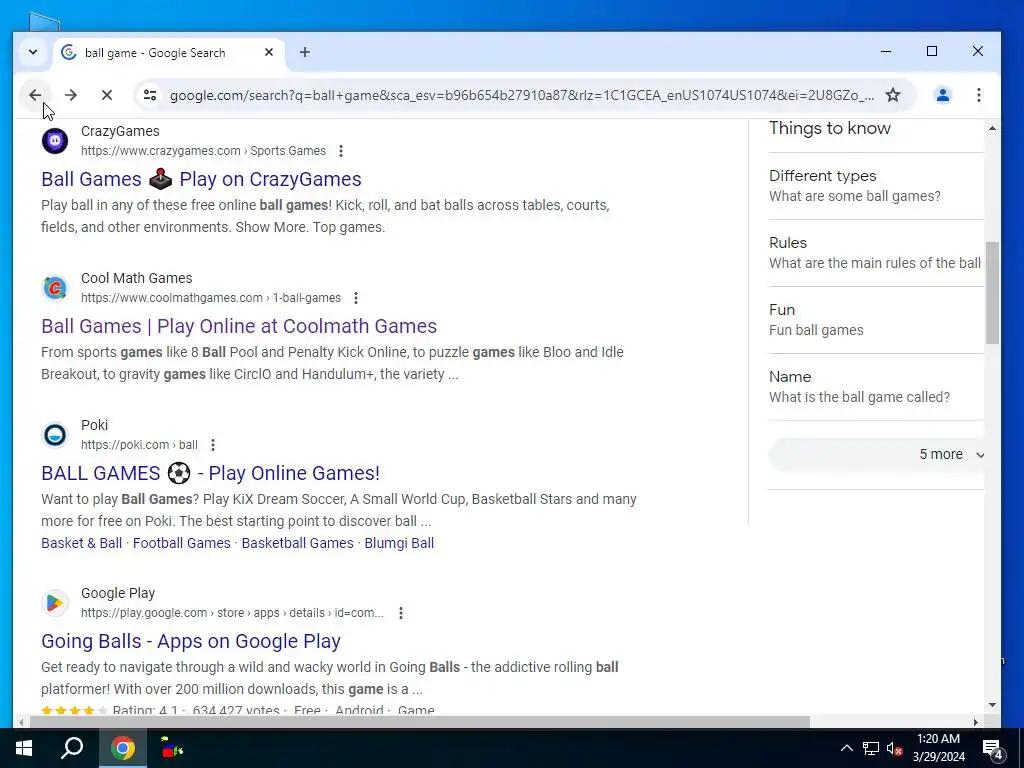The width and height of the screenshot is (1024, 768).
Task: Go back to the previous page
Action: (35, 95)
